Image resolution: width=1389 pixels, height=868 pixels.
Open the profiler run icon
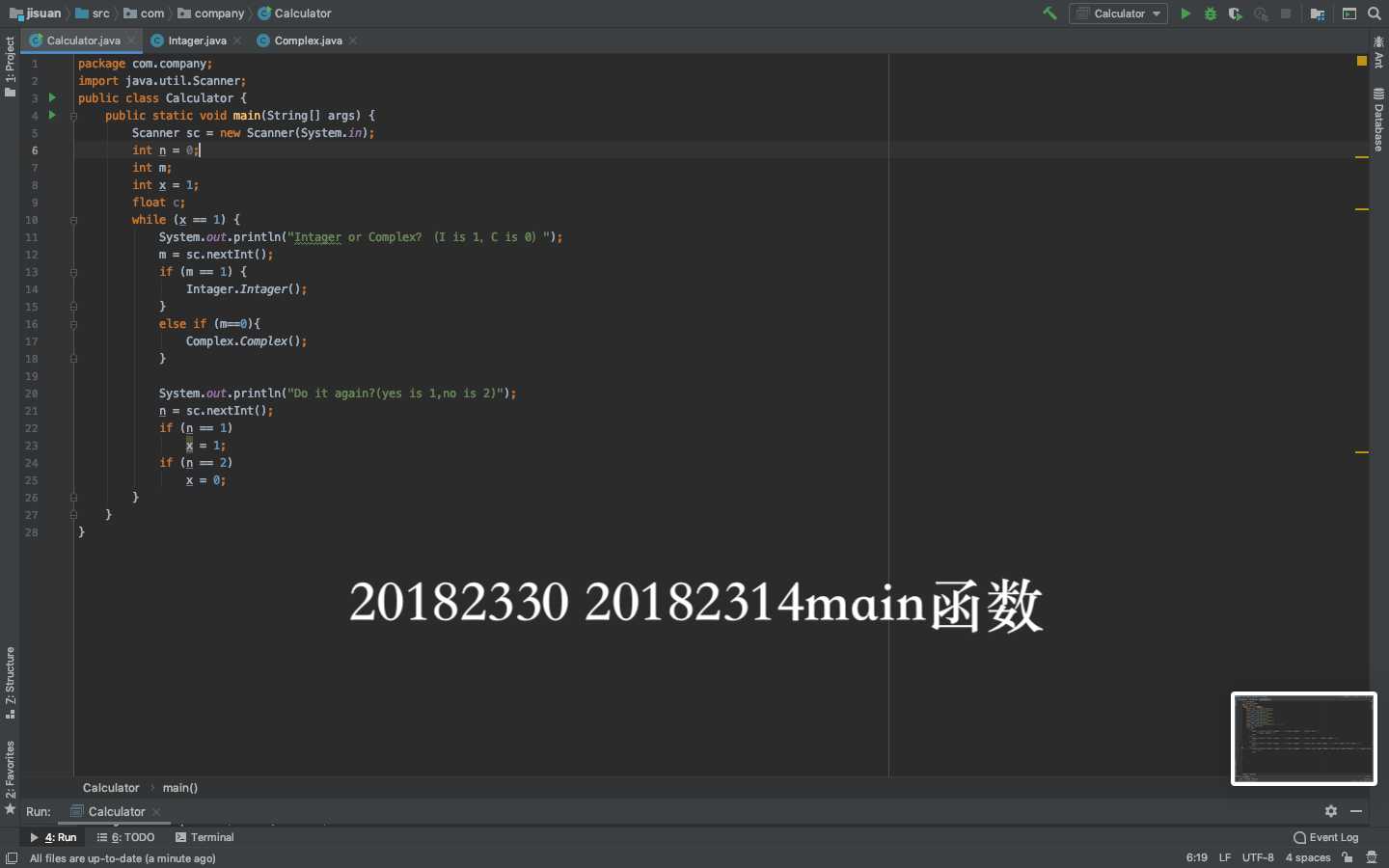1261,14
